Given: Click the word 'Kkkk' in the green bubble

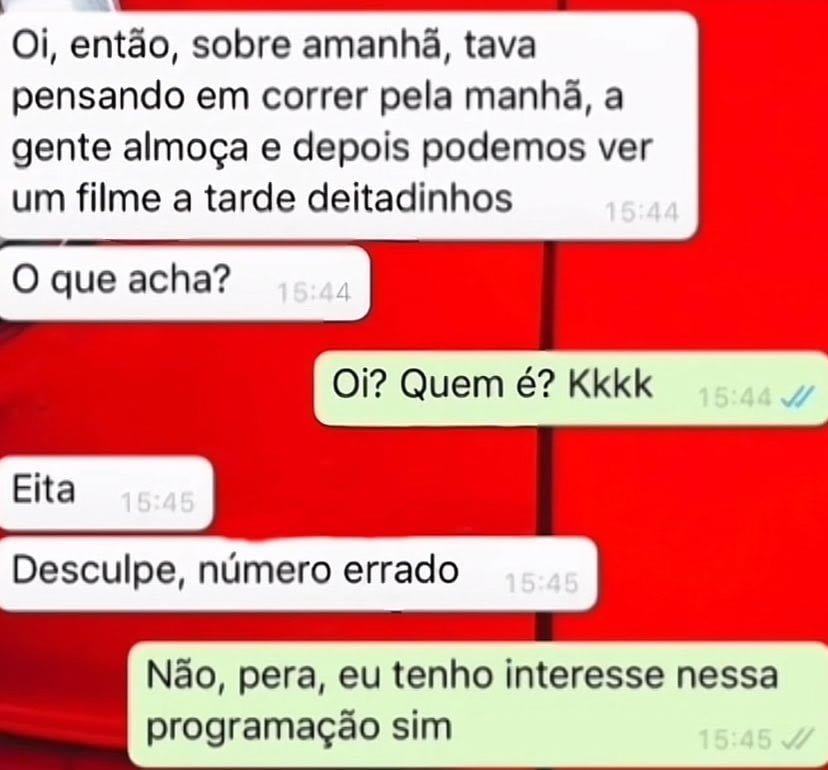Looking at the screenshot, I should (610, 384).
